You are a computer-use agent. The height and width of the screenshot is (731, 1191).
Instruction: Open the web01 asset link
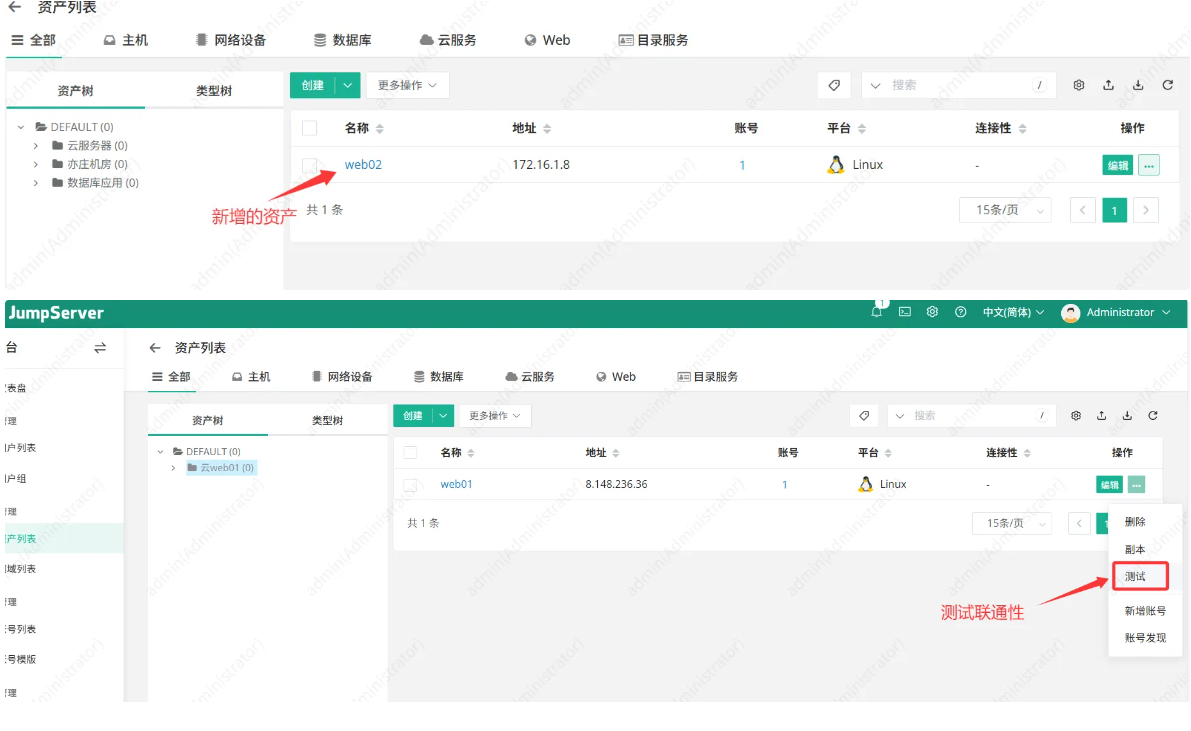(x=456, y=484)
